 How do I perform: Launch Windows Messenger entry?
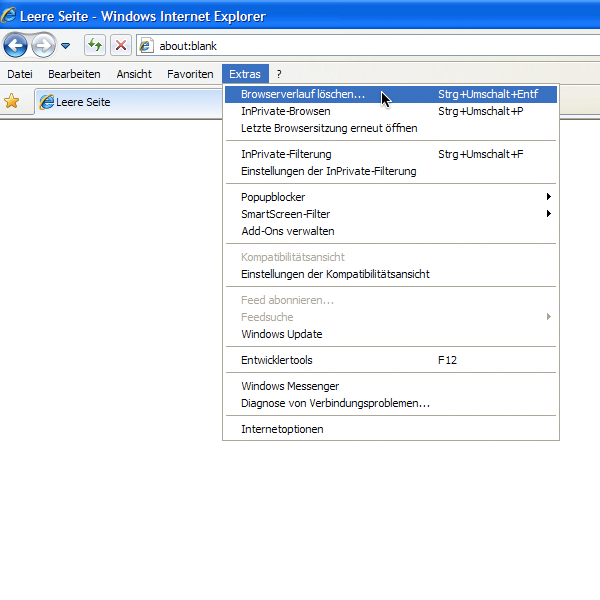pos(391,386)
